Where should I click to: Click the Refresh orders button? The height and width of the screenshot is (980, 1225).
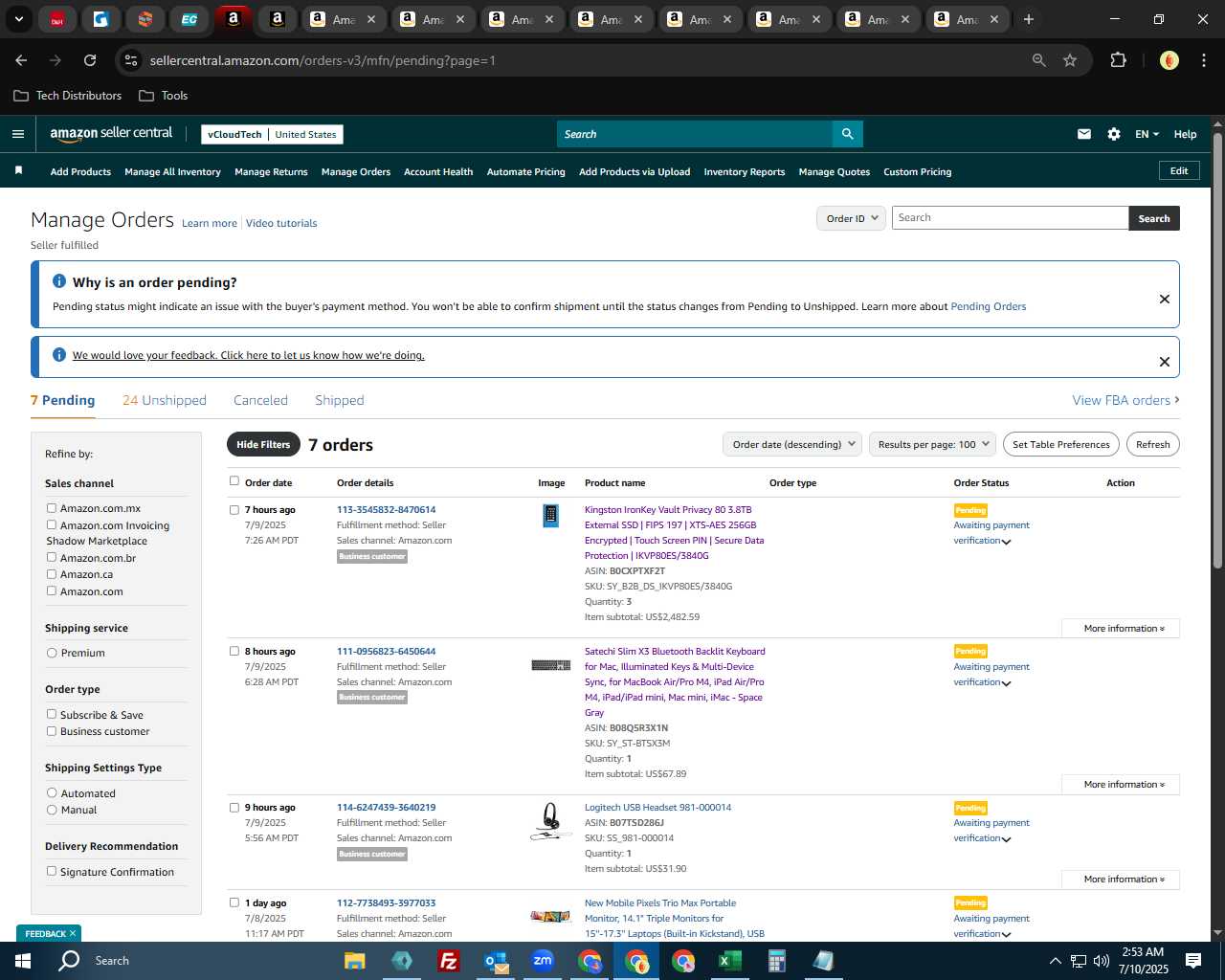(1153, 444)
